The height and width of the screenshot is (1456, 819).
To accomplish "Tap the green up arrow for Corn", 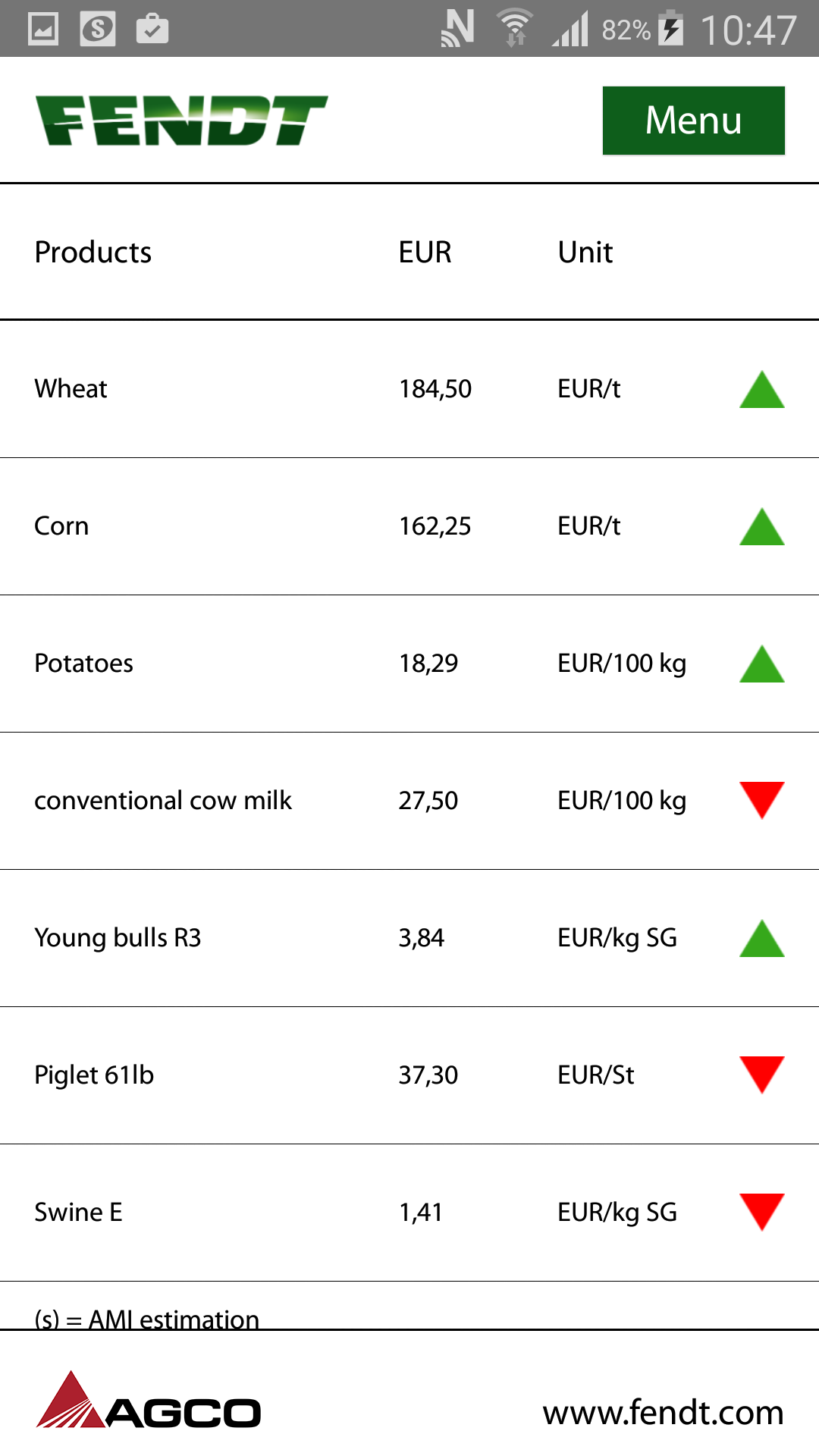I will (x=761, y=527).
